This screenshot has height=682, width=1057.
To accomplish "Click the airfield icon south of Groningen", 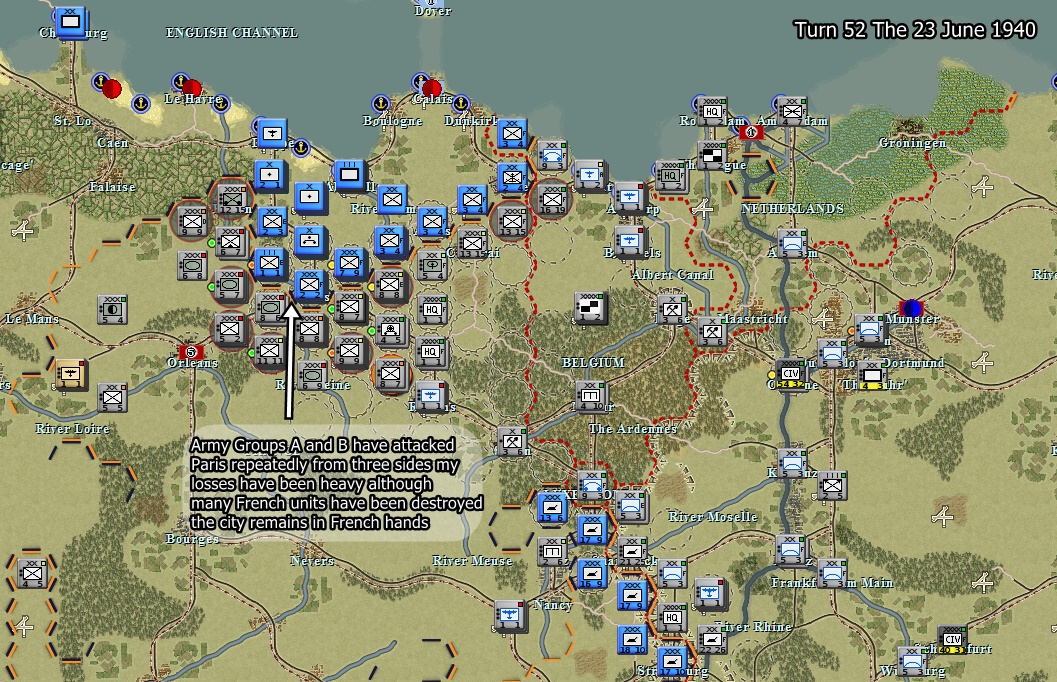I will (x=982, y=186).
